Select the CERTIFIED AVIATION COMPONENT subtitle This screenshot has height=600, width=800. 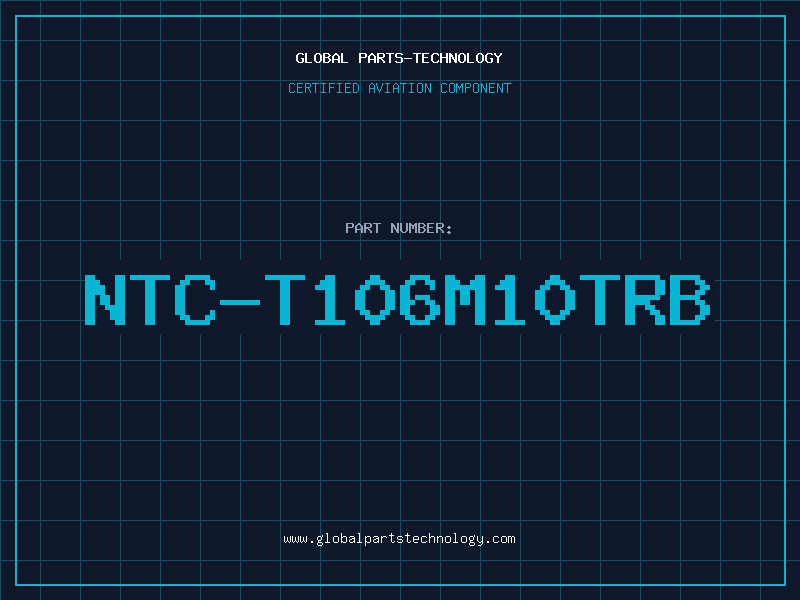click(399, 88)
